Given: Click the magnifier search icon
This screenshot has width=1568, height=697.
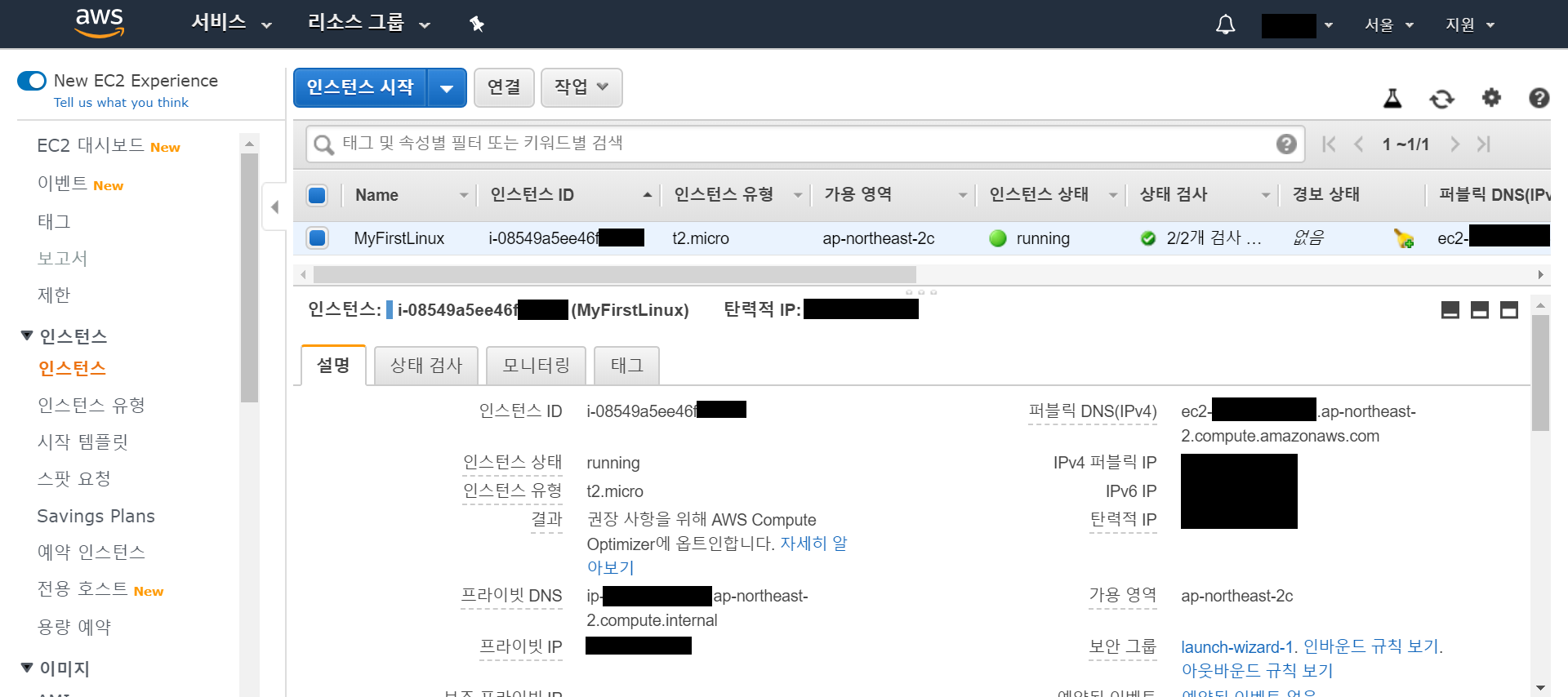Looking at the screenshot, I should click(x=324, y=144).
